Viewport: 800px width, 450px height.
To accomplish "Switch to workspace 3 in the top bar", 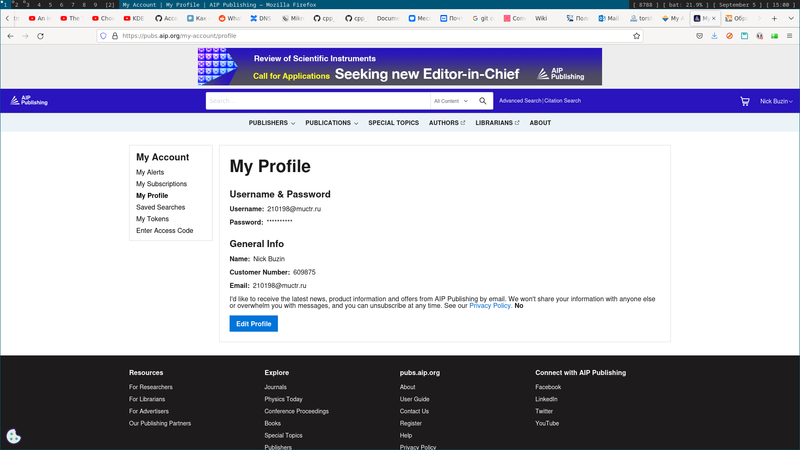I will pos(28,5).
